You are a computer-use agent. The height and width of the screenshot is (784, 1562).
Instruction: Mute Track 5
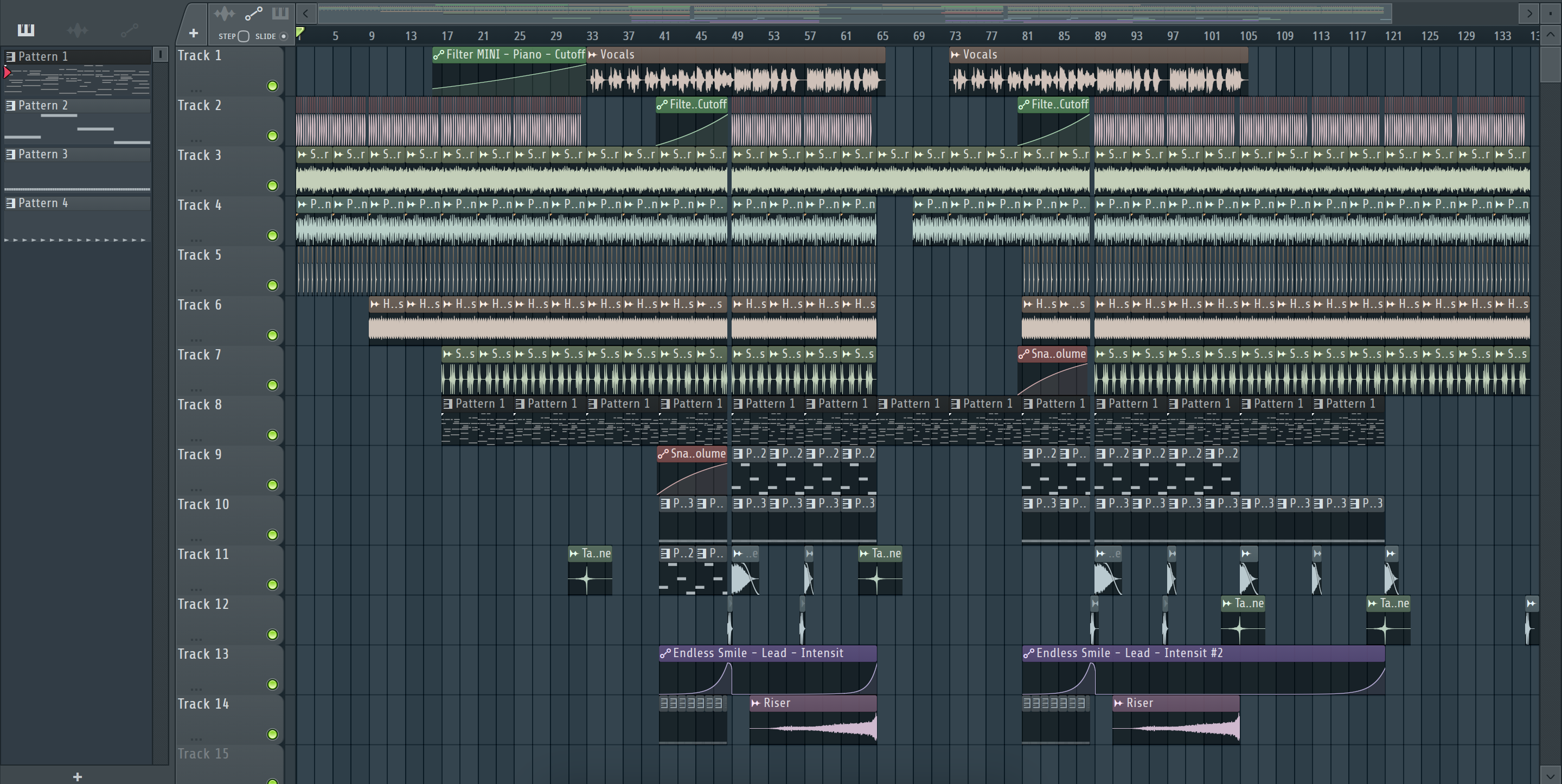[x=273, y=285]
